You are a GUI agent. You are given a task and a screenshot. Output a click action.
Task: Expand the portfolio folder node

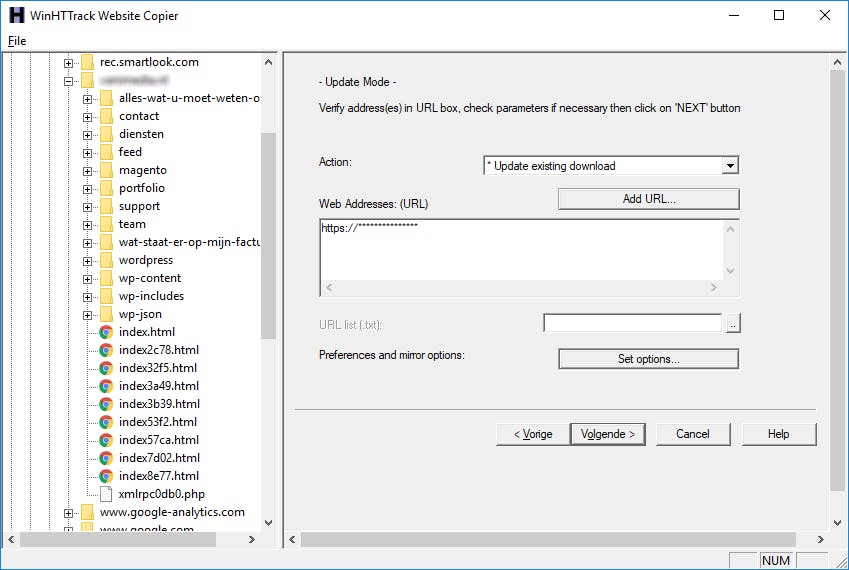point(88,188)
